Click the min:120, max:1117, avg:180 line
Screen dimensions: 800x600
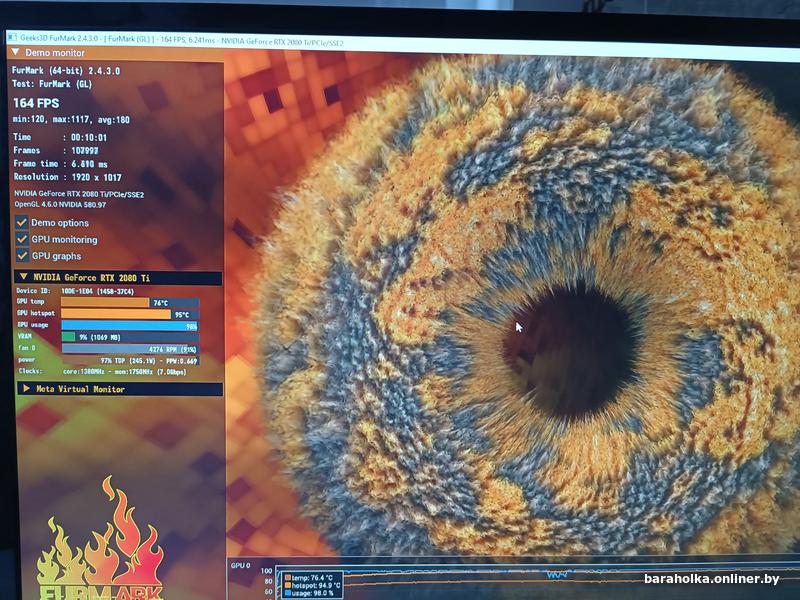click(x=71, y=120)
